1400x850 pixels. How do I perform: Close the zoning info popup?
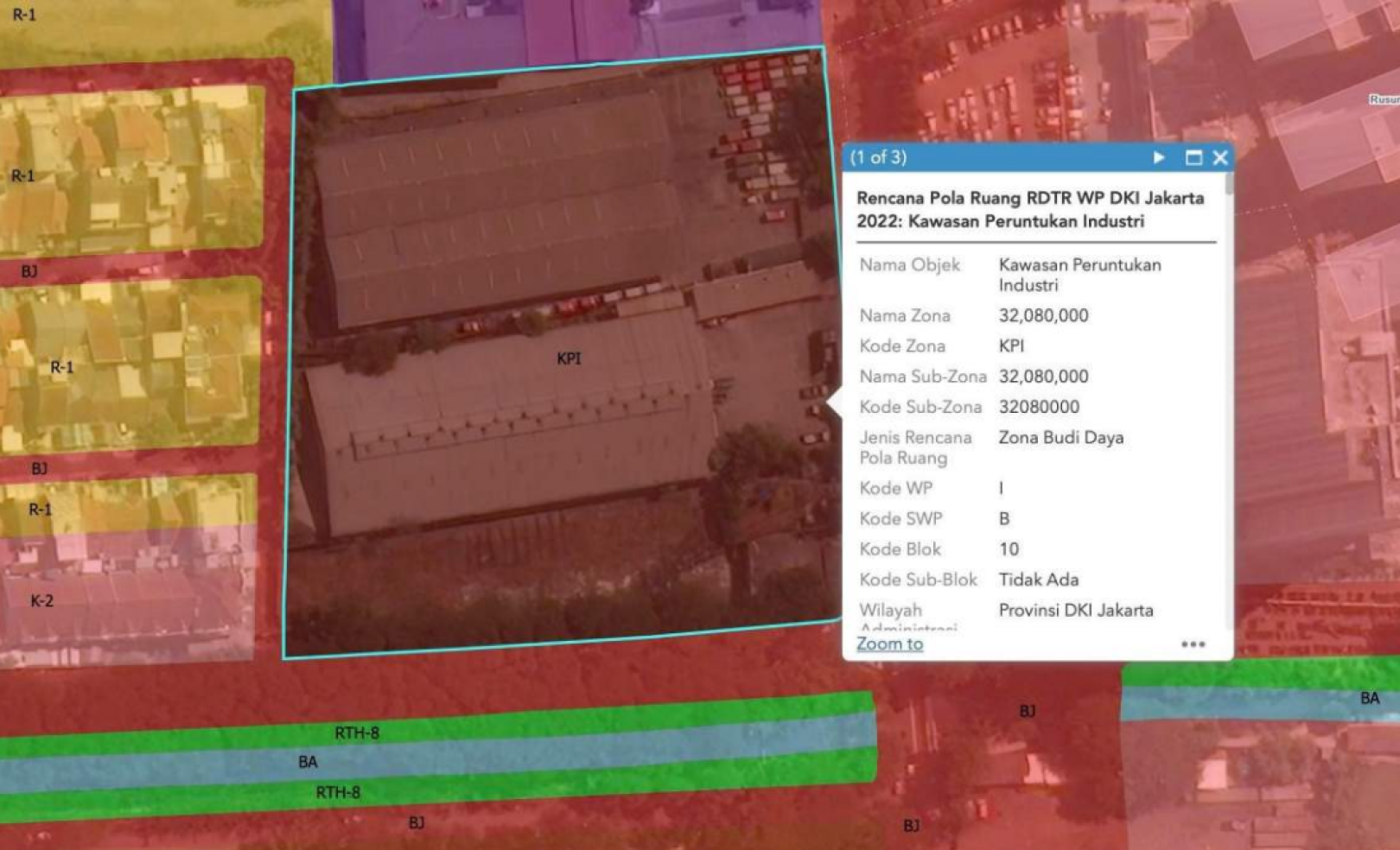(x=1220, y=157)
